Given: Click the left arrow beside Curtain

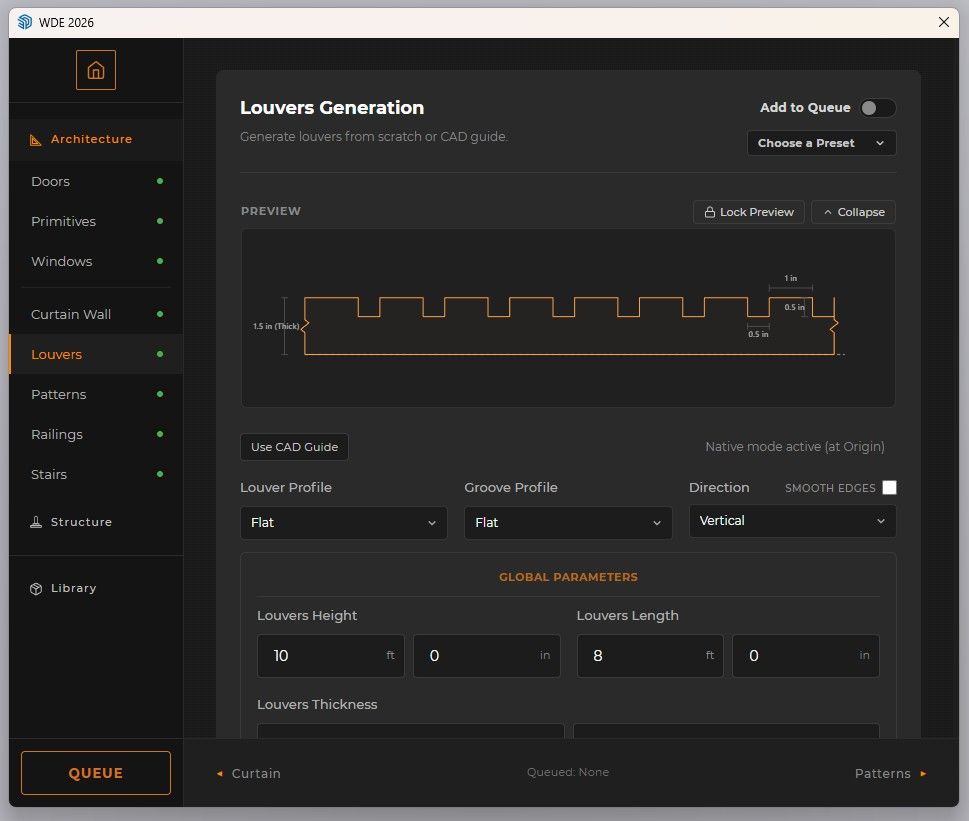Looking at the screenshot, I should tap(219, 773).
